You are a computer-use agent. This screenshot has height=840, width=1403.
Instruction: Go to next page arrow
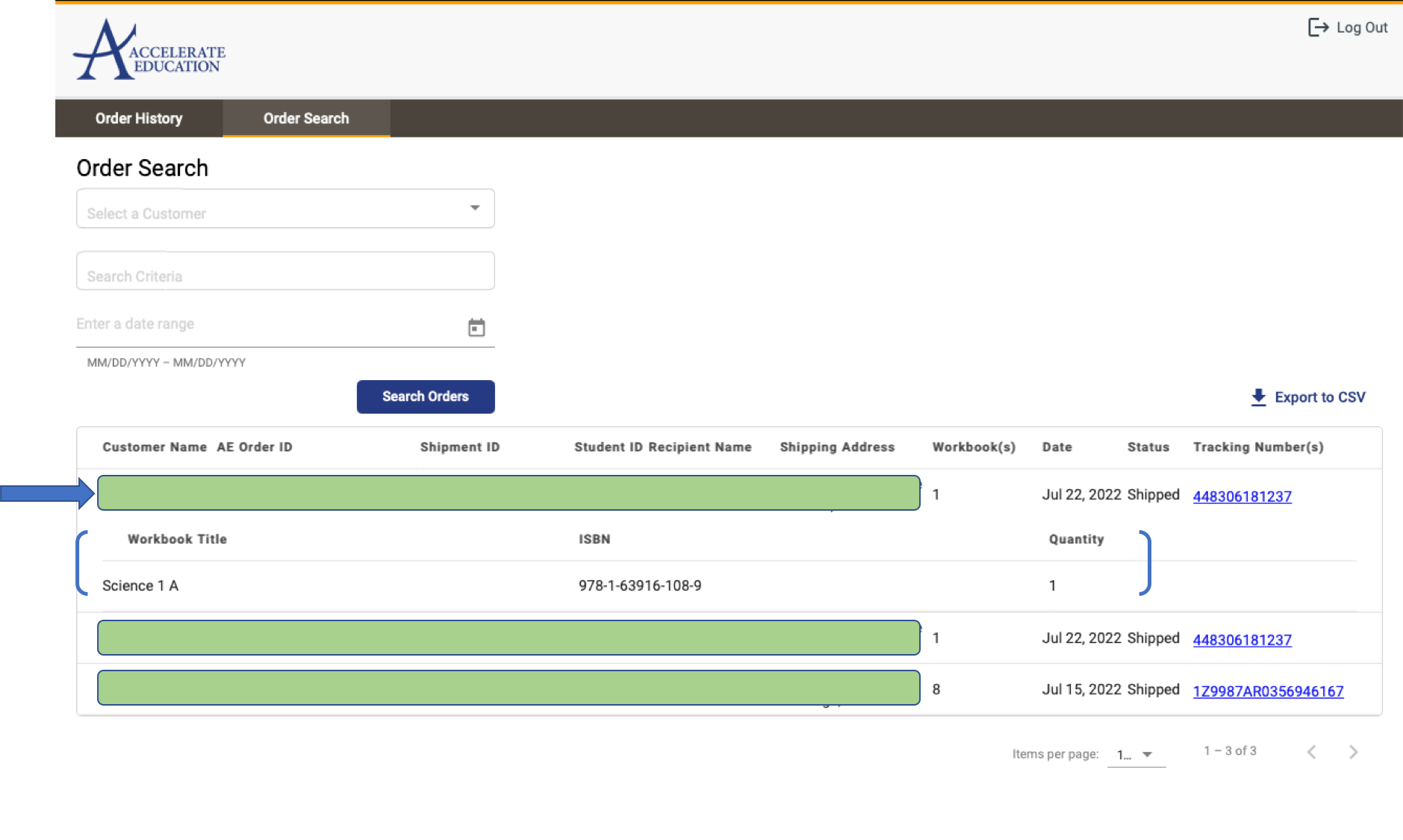tap(1353, 752)
